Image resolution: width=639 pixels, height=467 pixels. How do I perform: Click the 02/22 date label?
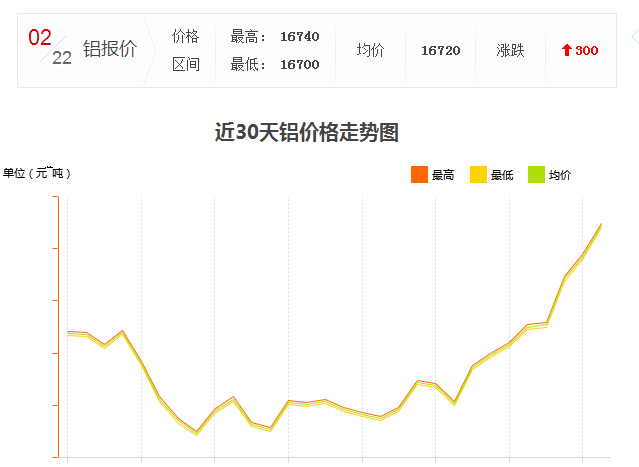click(x=50, y=48)
